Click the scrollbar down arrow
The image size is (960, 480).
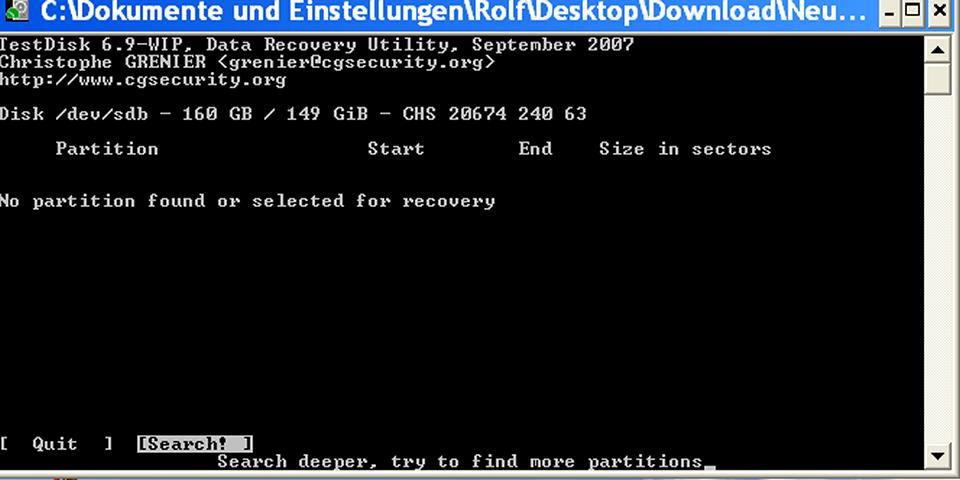[939, 456]
